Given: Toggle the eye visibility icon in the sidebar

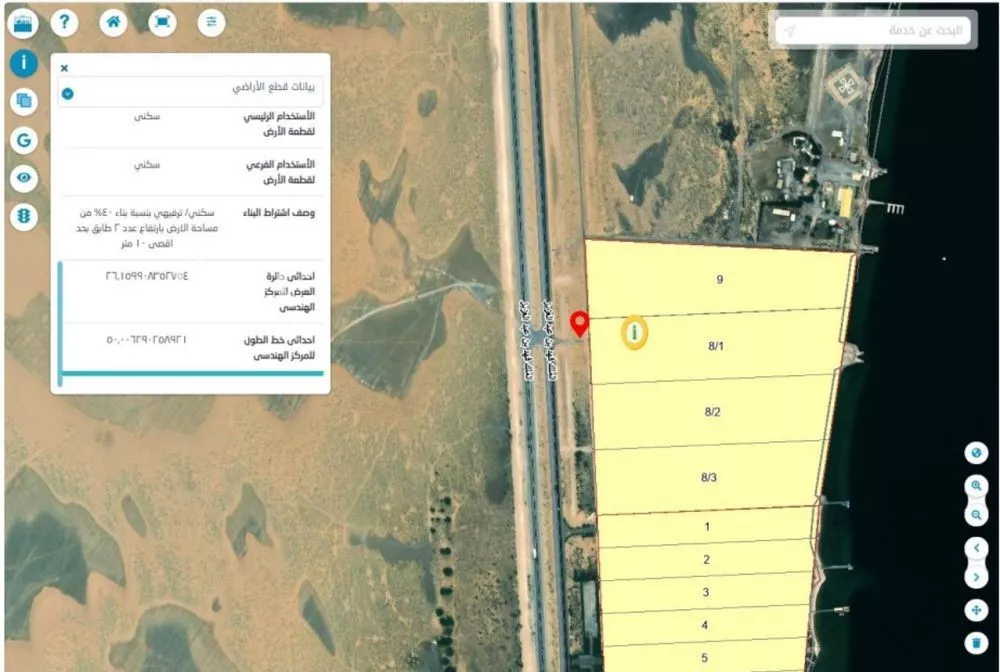Looking at the screenshot, I should coord(24,177).
